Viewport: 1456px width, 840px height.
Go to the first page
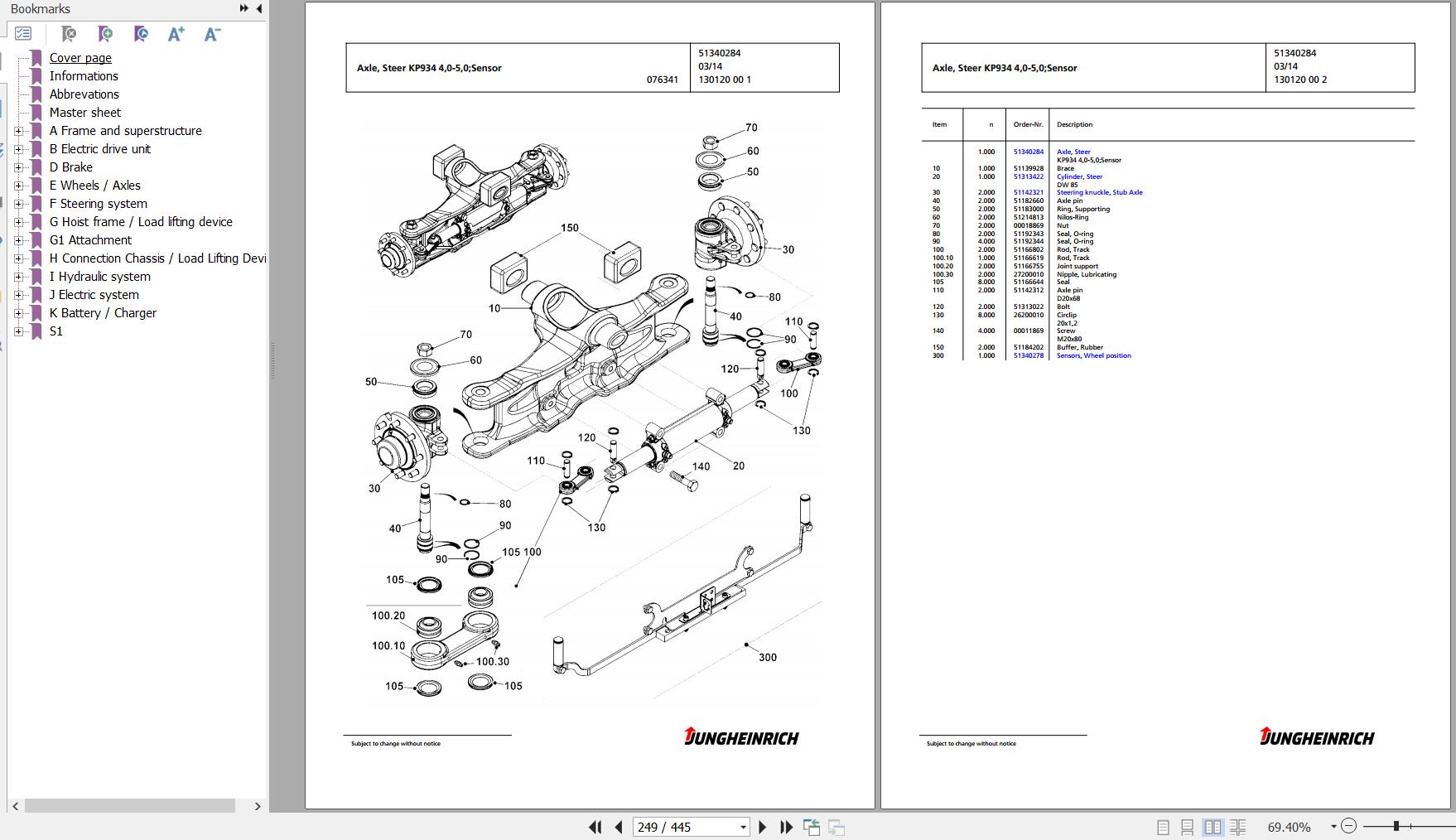[x=595, y=827]
